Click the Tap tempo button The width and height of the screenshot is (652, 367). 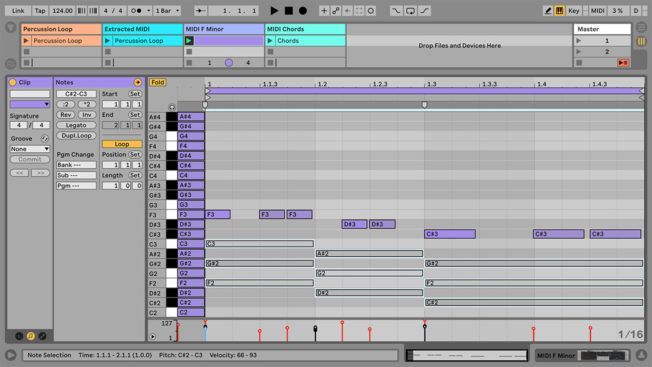click(x=40, y=10)
